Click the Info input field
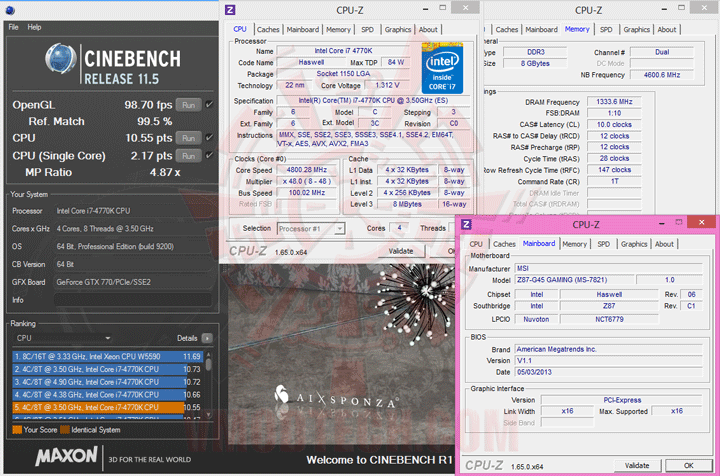Viewport: 720px width, 476px height. (x=133, y=300)
